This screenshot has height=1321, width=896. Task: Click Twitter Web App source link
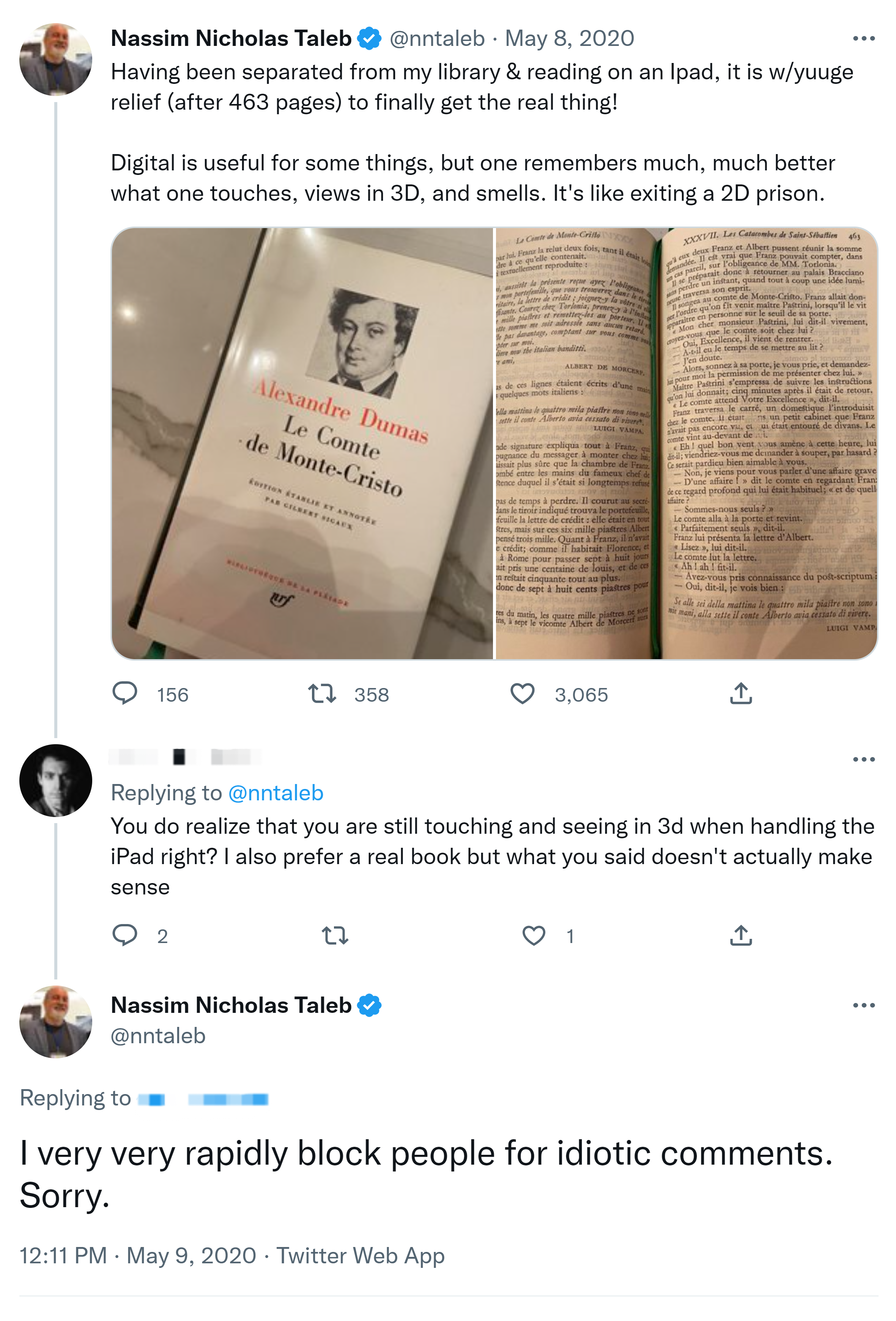click(360, 1255)
